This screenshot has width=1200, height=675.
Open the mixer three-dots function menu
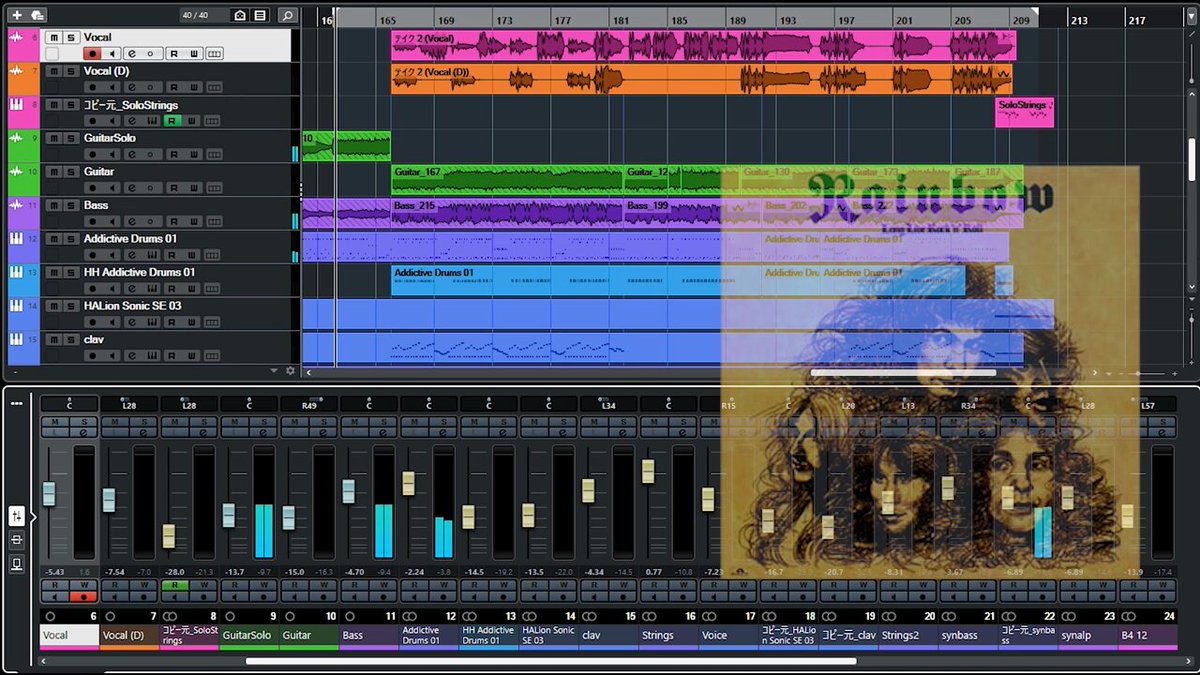pos(17,403)
